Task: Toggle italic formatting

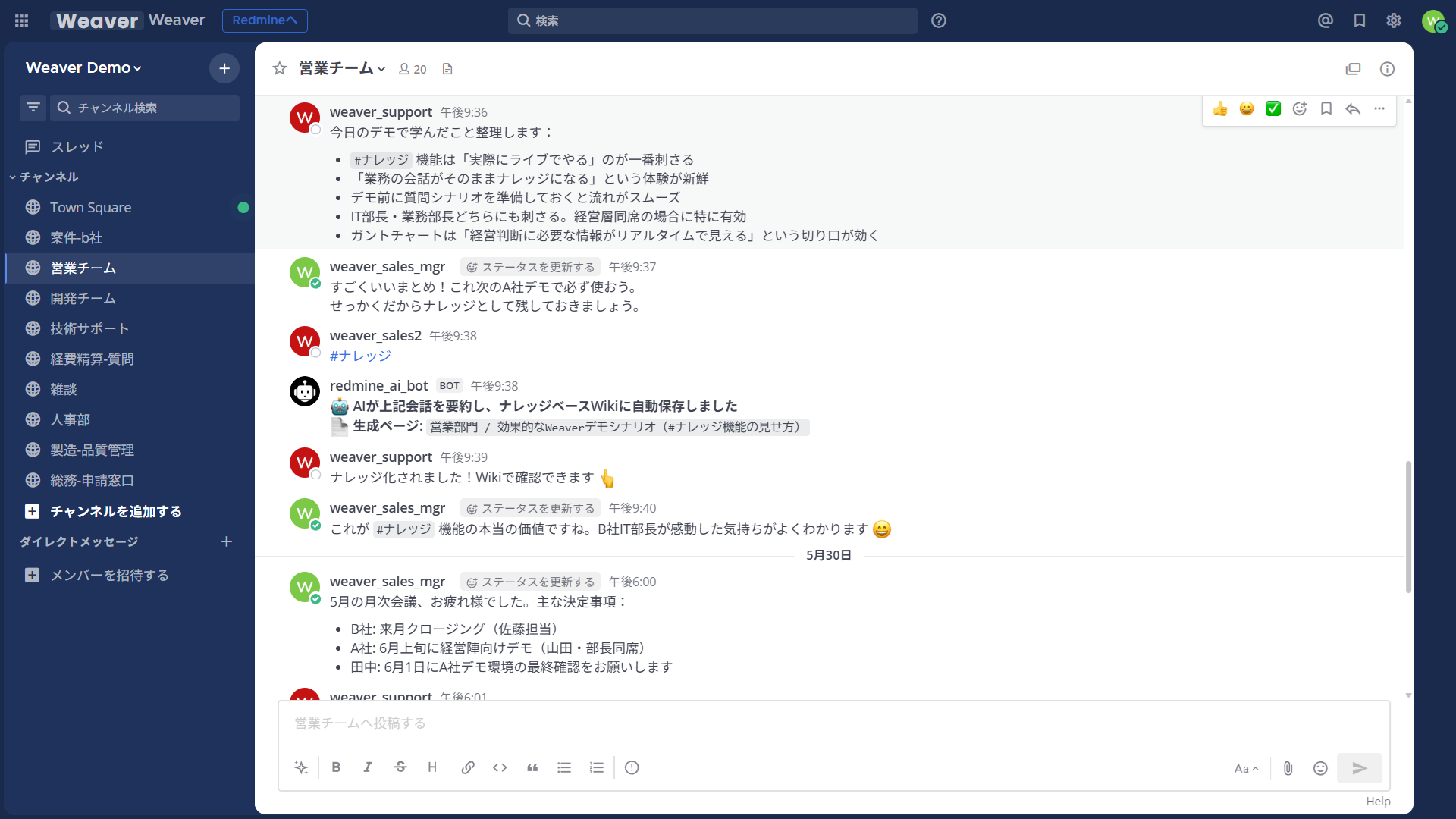Action: [x=368, y=767]
